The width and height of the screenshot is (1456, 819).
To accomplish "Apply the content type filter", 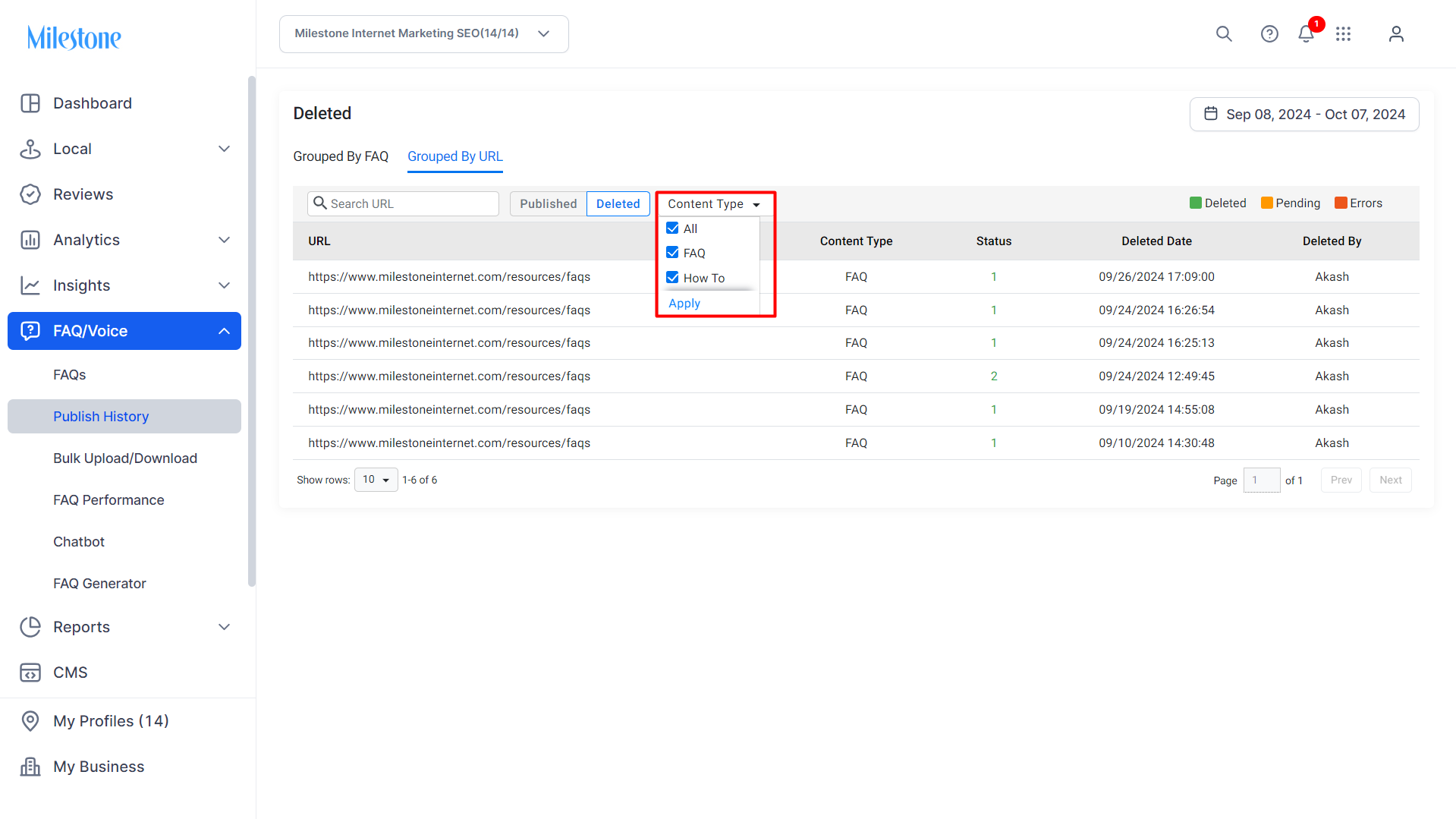I will (x=684, y=304).
